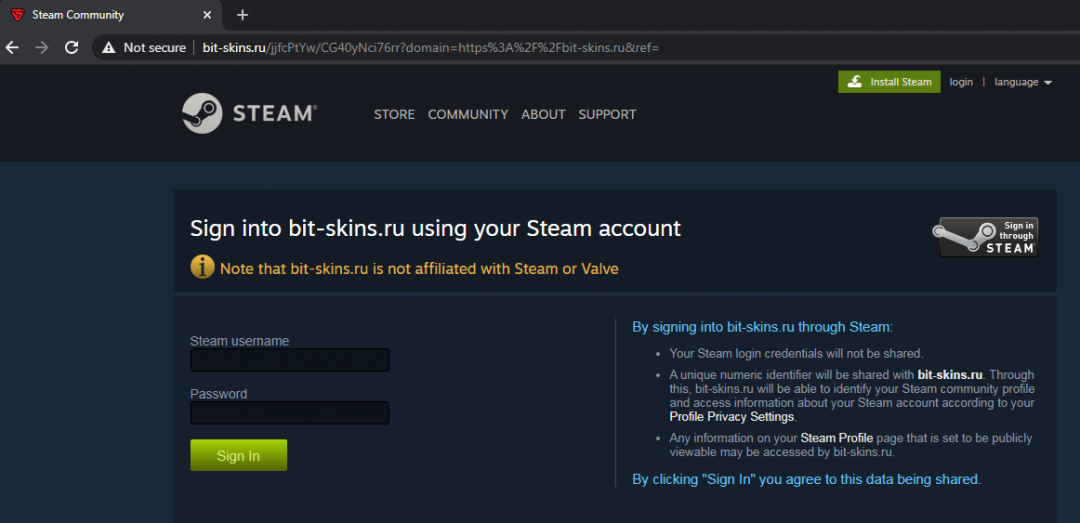Image resolution: width=1080 pixels, height=523 pixels.
Task: Click the Not secure warning icon
Action: [109, 47]
